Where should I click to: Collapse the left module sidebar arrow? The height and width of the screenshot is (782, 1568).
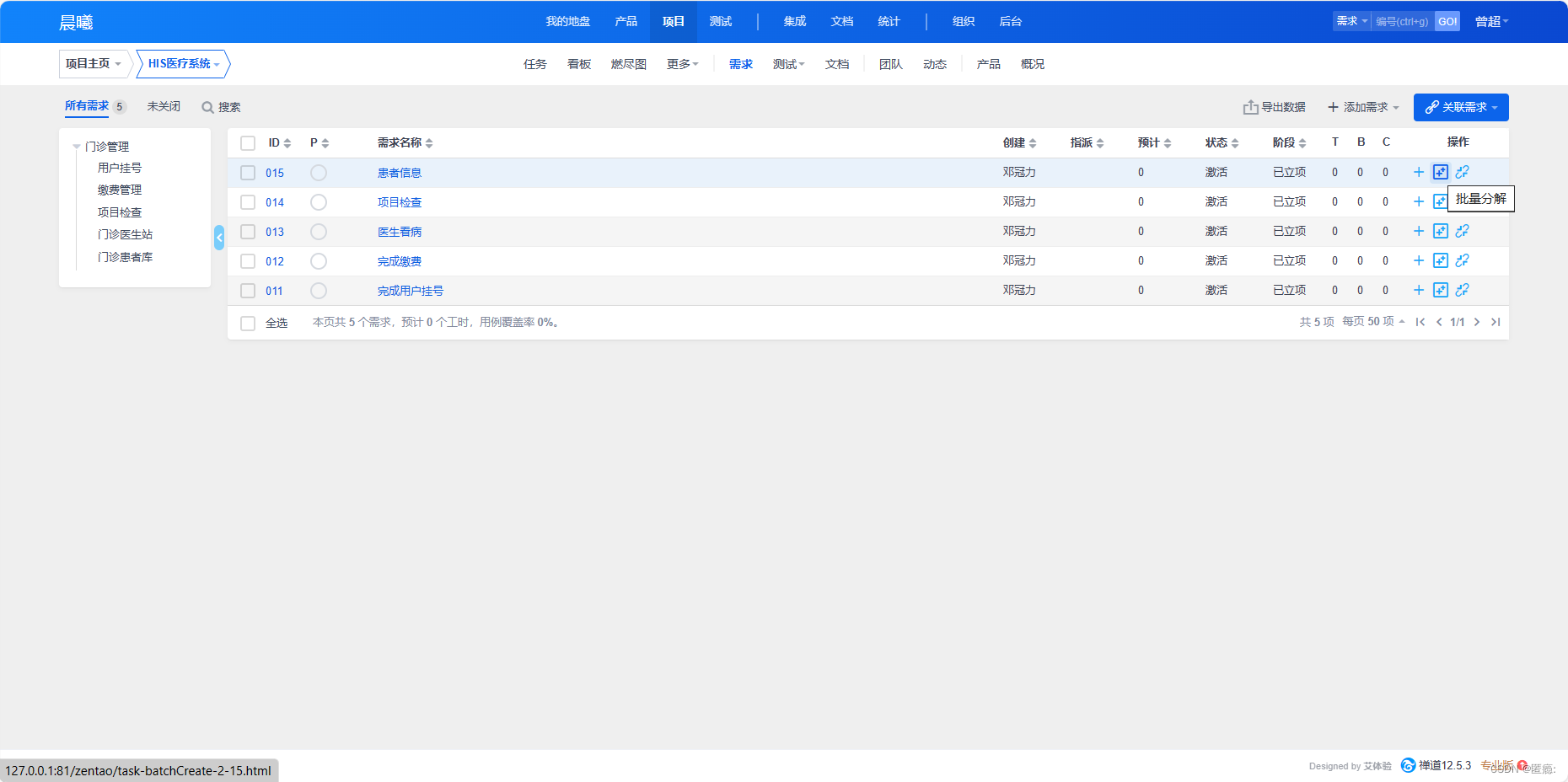click(x=219, y=238)
